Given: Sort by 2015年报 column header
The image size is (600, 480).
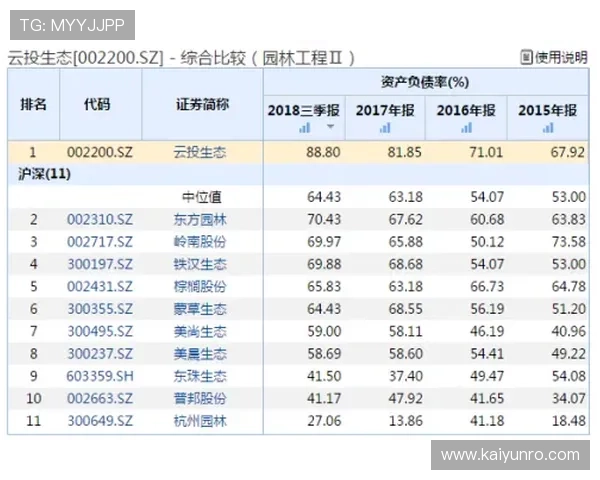Looking at the screenshot, I should (x=548, y=111).
